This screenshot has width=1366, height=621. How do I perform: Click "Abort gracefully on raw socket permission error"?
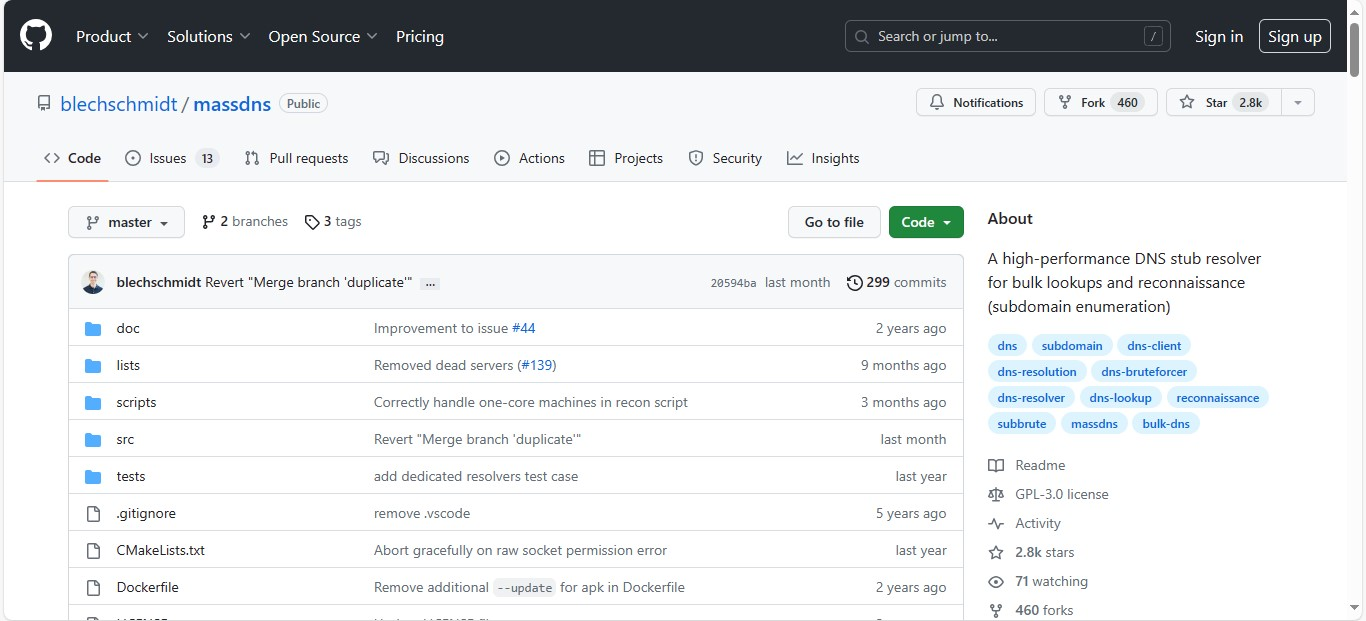click(x=520, y=550)
